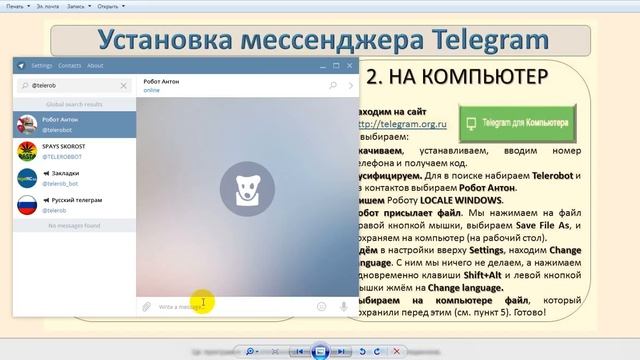Image resolution: width=640 pixels, height=360 pixels.
Task: Click the Russian flag avatar thumbnail
Action: click(x=27, y=205)
